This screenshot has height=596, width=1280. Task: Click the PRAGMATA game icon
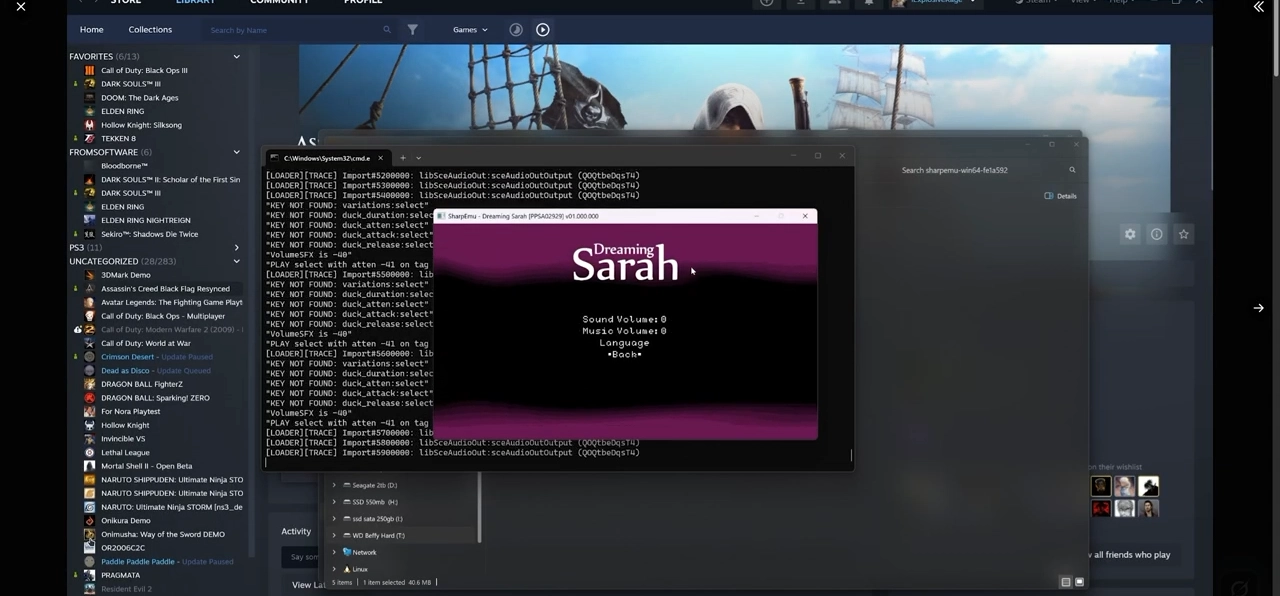[90, 575]
